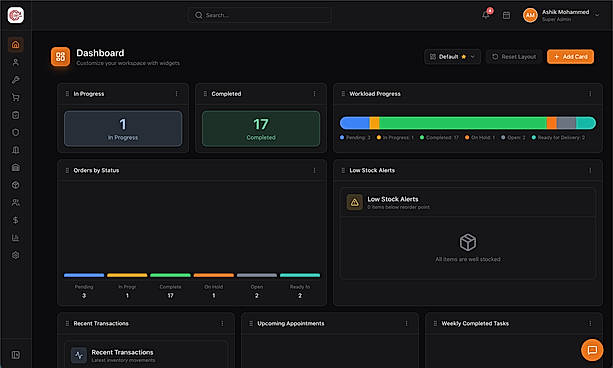Viewport: 613px width, 368px height.
Task: Click the AM user avatar
Action: click(x=530, y=15)
